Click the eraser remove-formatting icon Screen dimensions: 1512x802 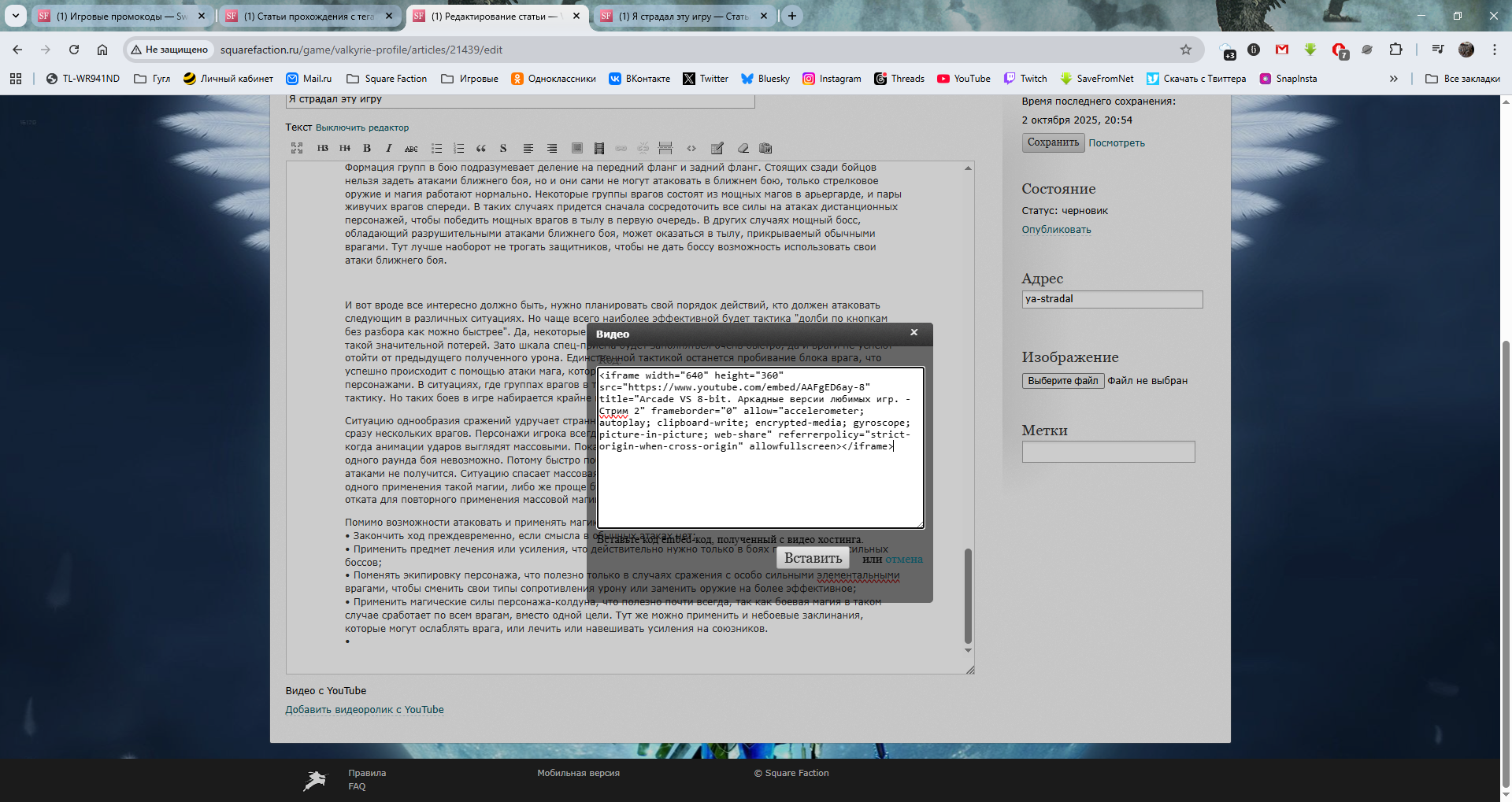click(x=743, y=148)
